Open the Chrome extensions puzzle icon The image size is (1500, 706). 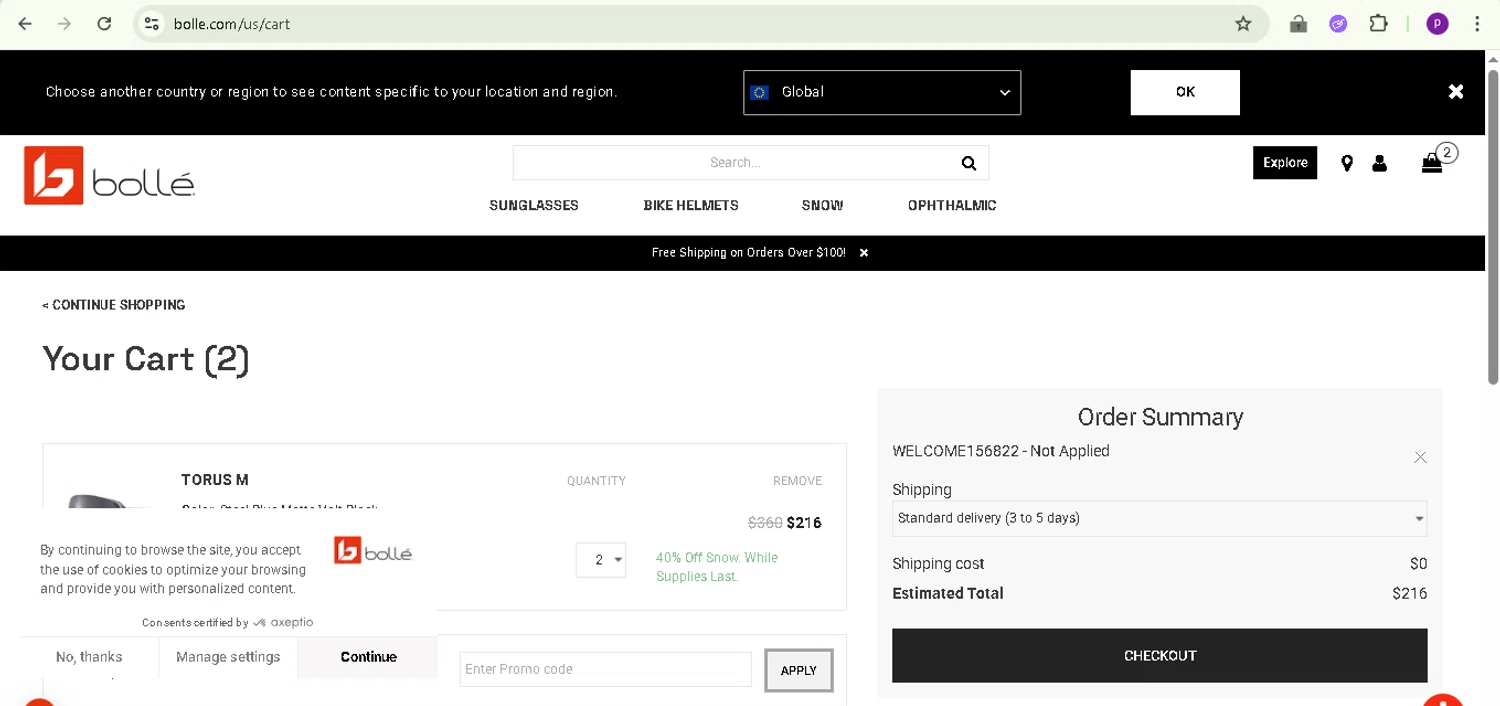[x=1378, y=24]
